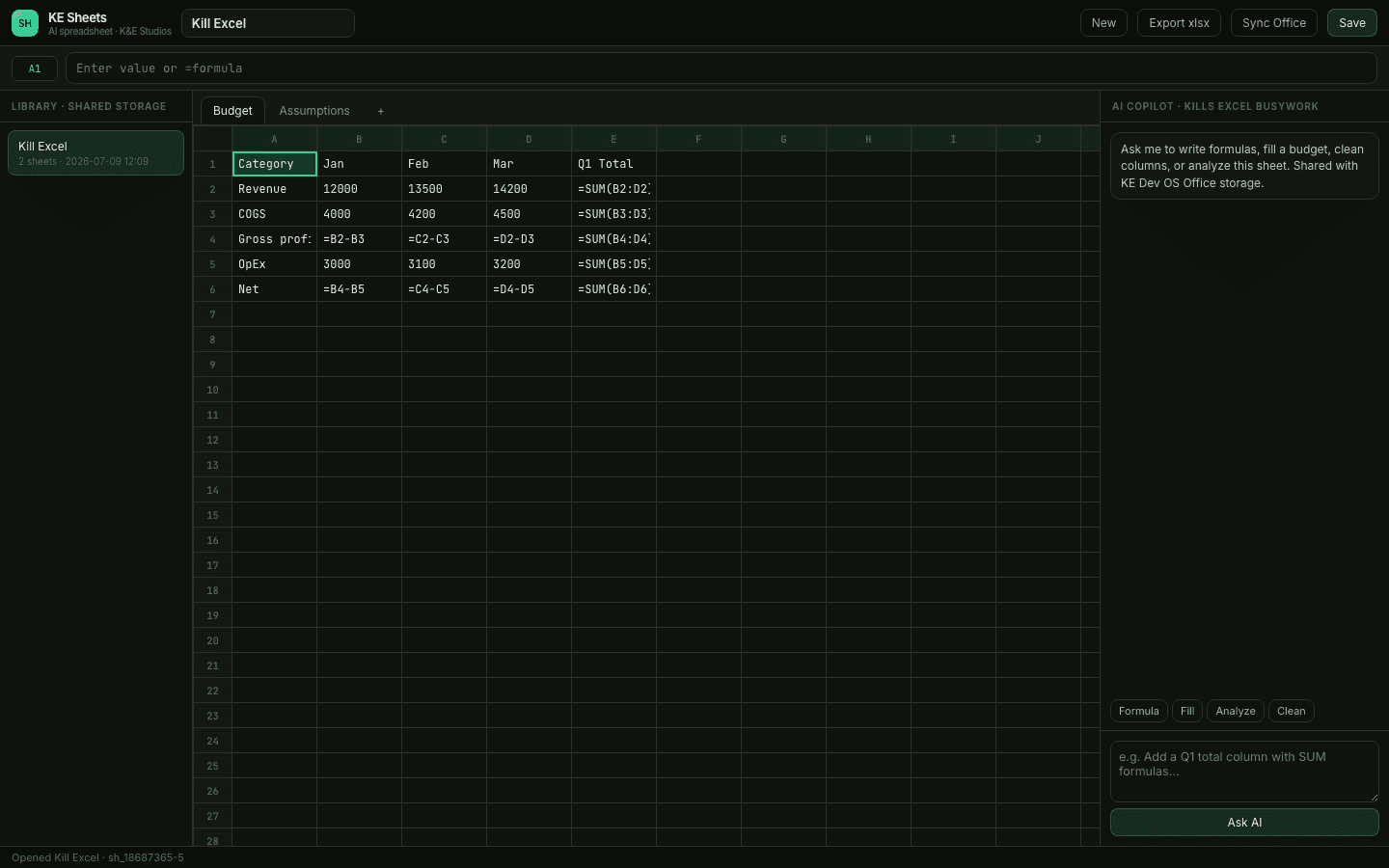Select cell with value 14200
The width and height of the screenshot is (1389, 868).
point(529,189)
